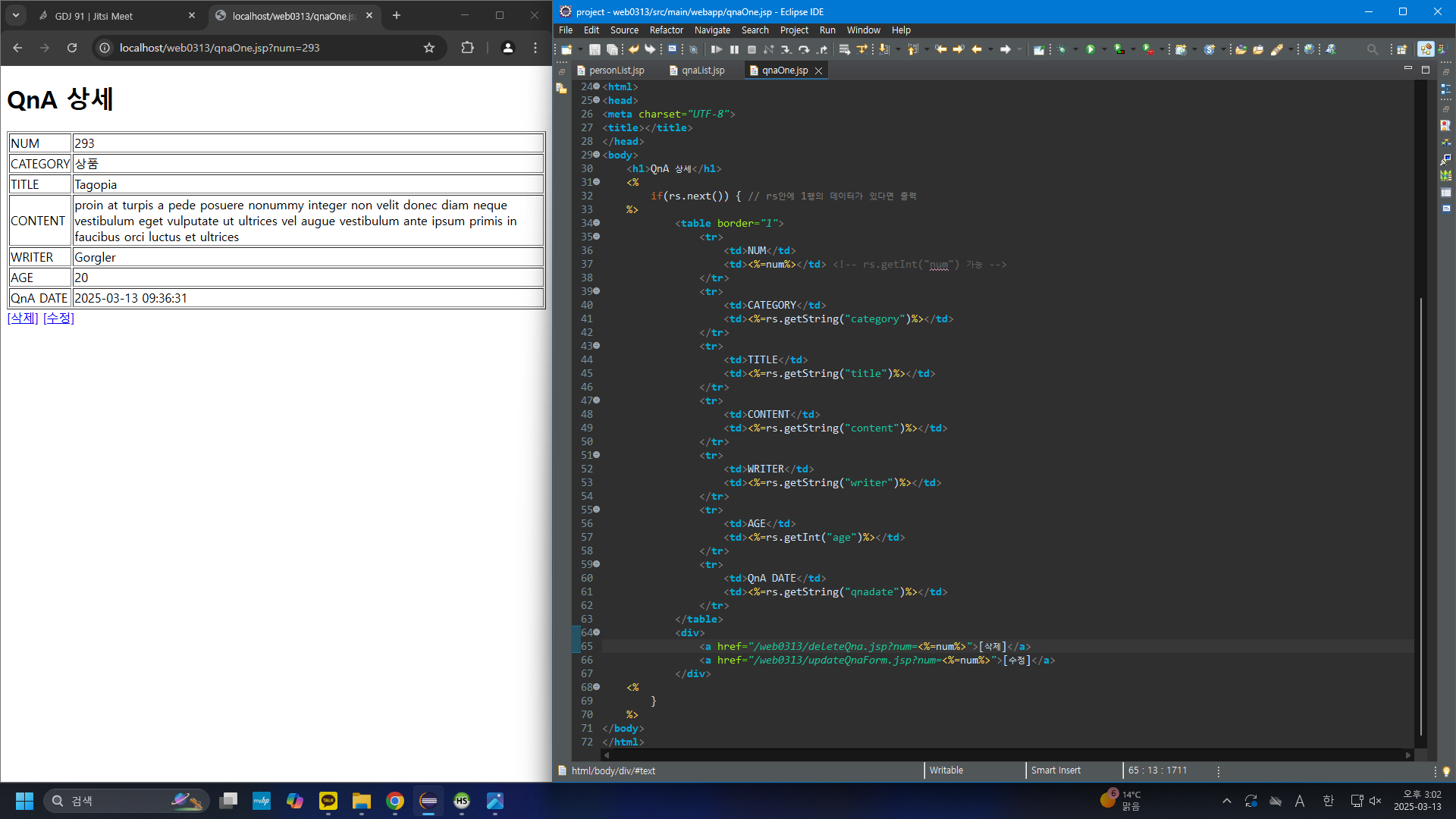Bookmark this page with the star icon
This screenshot has height=819, width=1456.
pos(429,48)
